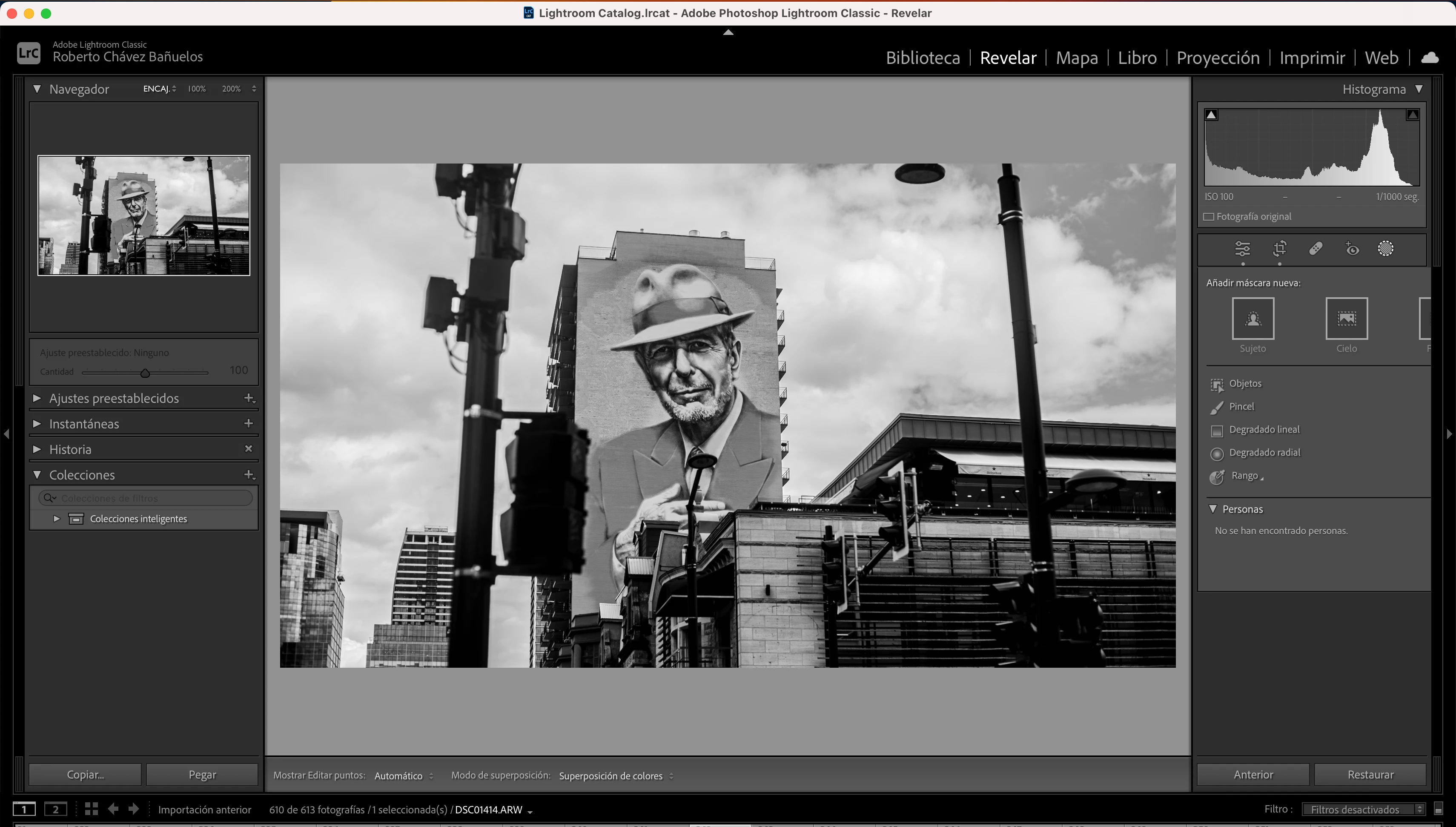Toggle highlight clipping indicator in histogram
This screenshot has width=1456, height=827.
[x=1412, y=115]
